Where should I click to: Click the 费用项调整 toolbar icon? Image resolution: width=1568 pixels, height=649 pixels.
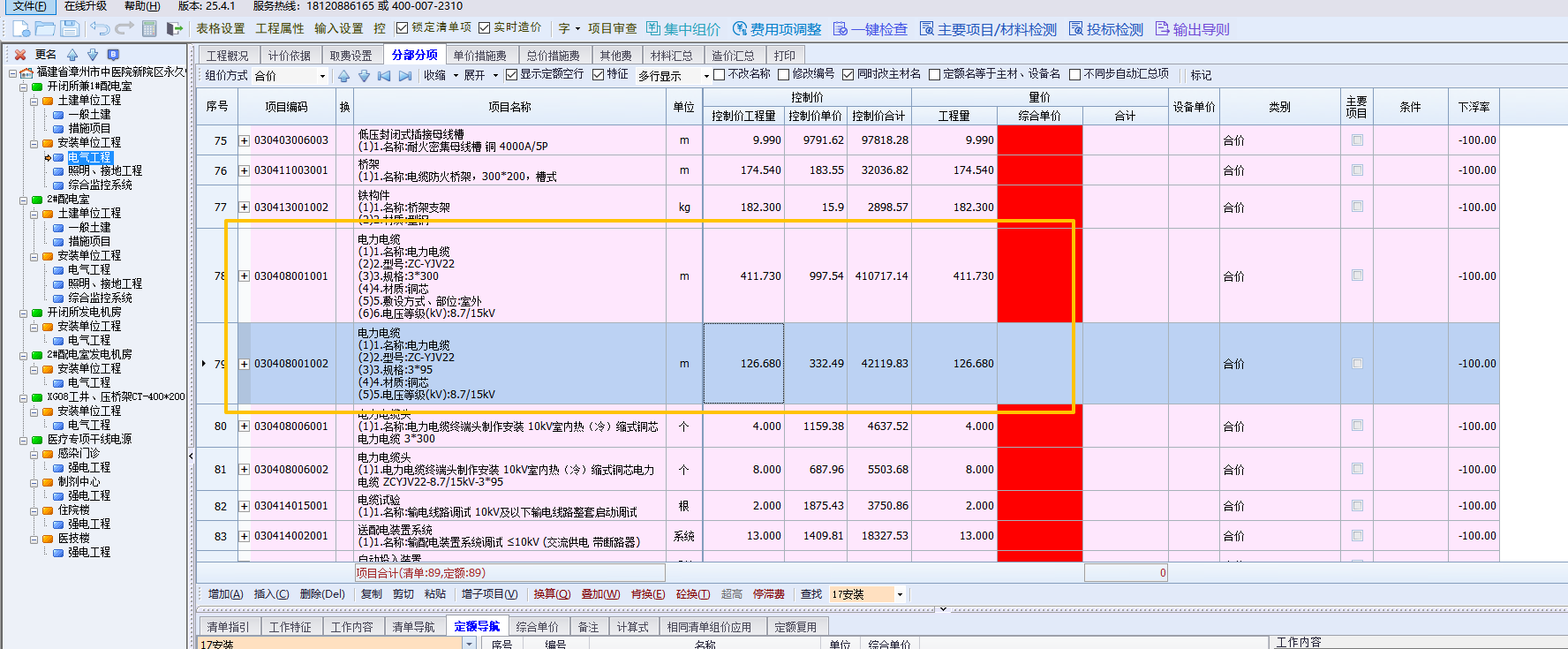click(740, 28)
